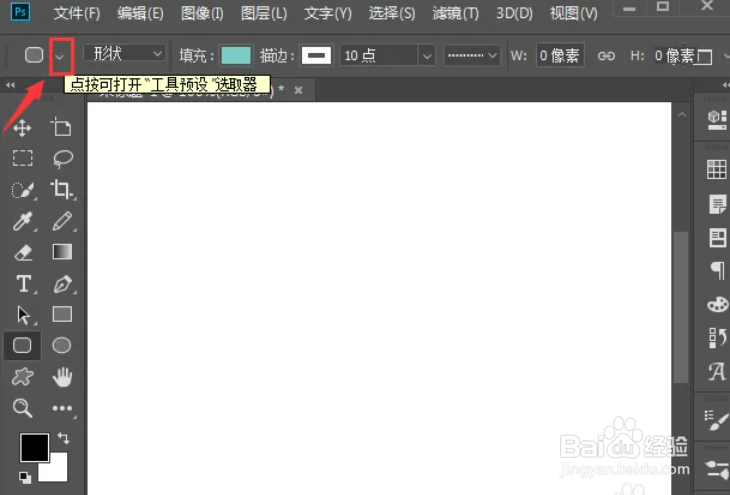Open the adjustments sliders panel icon
The height and width of the screenshot is (495, 730).
pos(717,469)
